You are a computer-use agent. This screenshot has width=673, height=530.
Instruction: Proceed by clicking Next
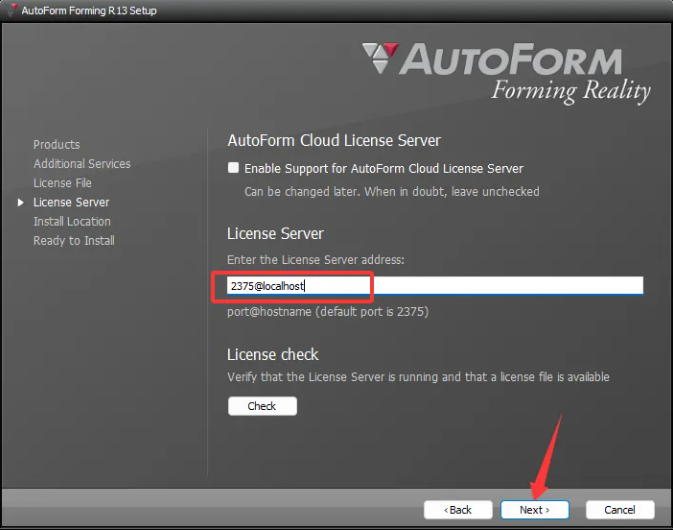coord(534,509)
